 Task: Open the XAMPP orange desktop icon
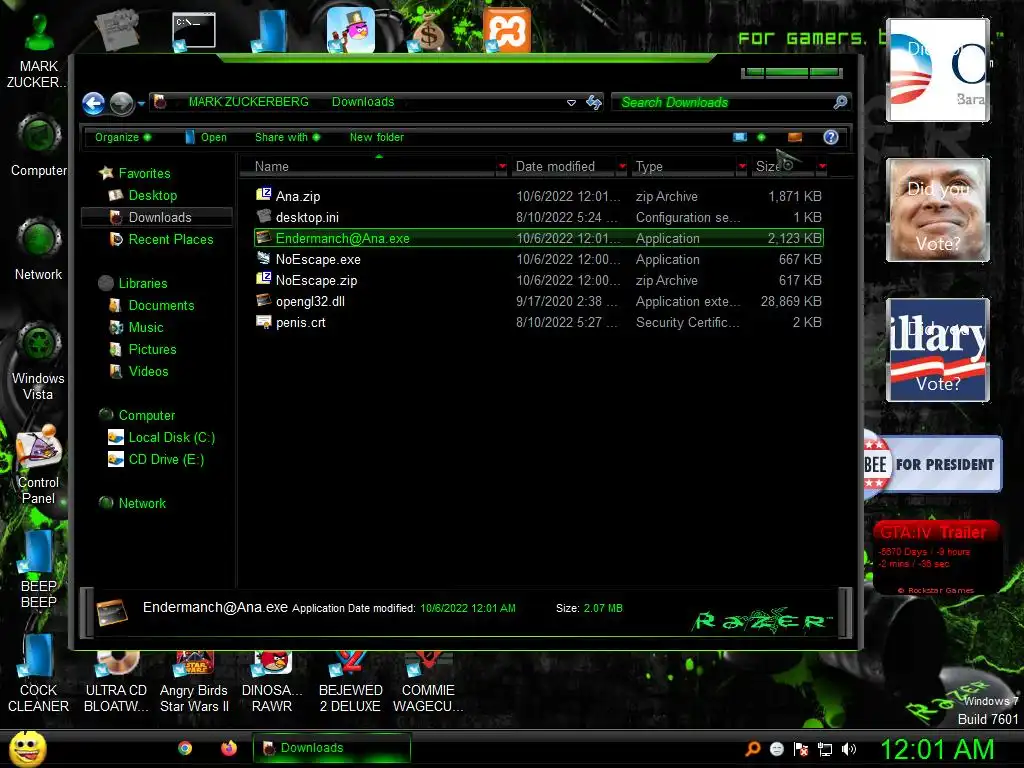pos(507,30)
